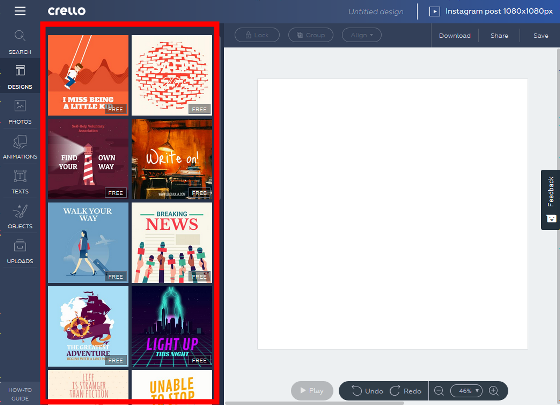Click Save in the top bar
560x405 pixels.
tap(541, 35)
